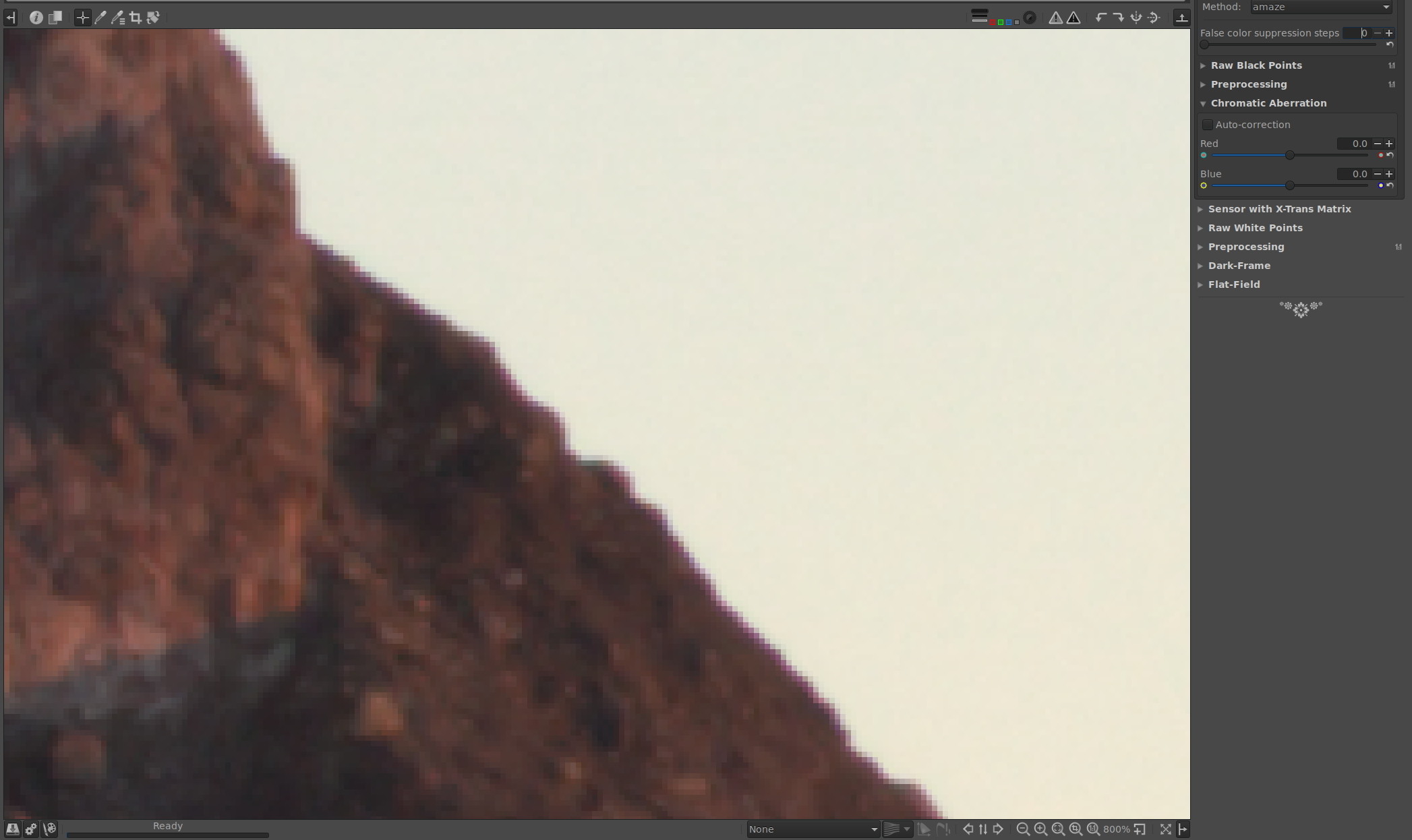Zoom out the preview
Screen dimensions: 1412x840
pos(1023,829)
